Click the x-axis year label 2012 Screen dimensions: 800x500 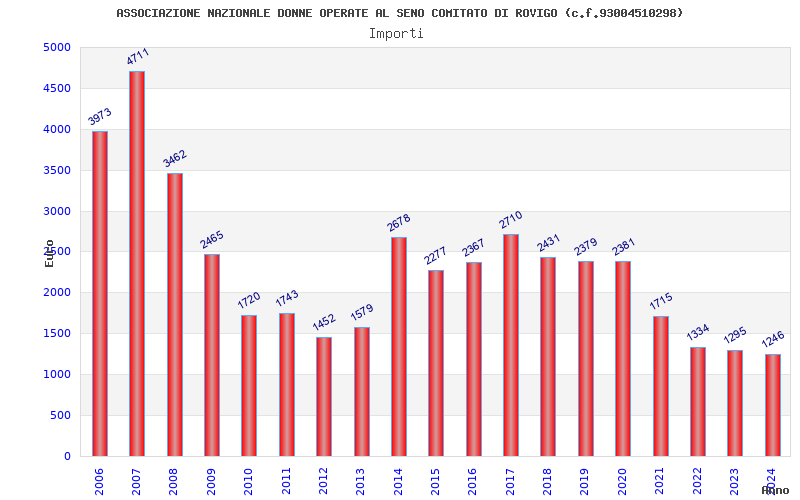click(323, 481)
